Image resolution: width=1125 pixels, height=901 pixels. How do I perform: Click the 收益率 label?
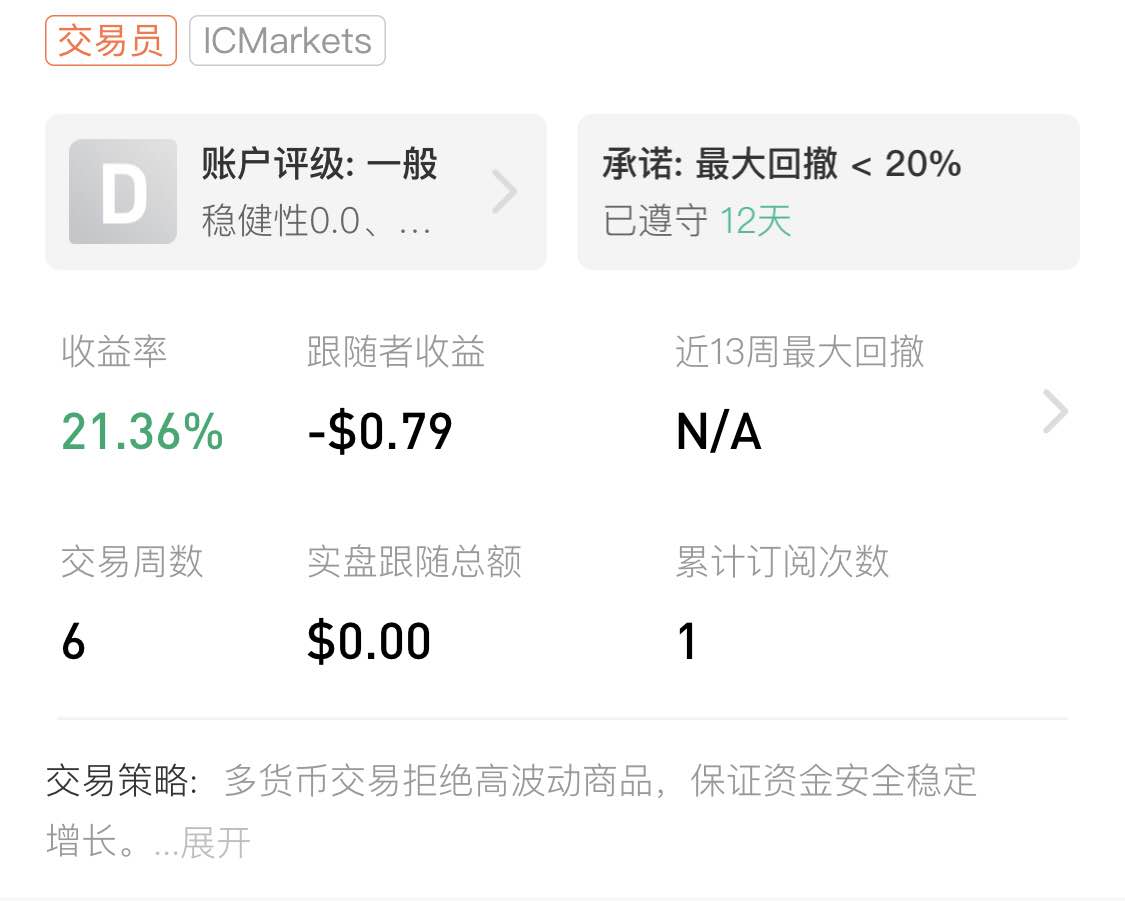(x=114, y=352)
